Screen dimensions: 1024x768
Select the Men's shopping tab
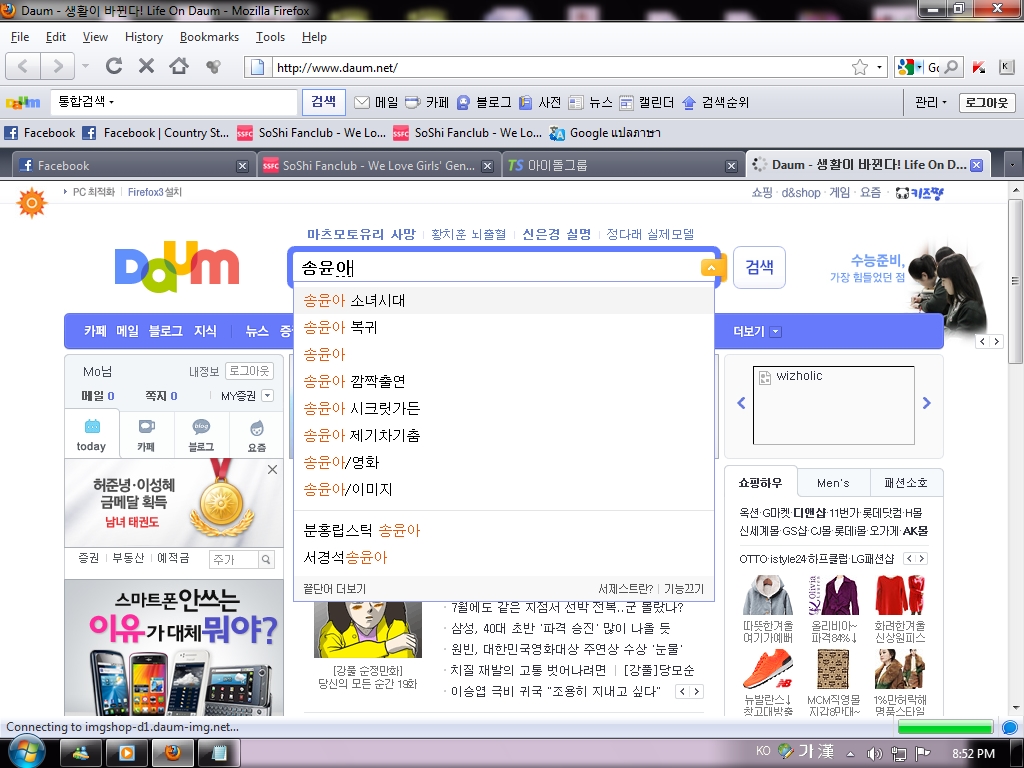pos(833,483)
